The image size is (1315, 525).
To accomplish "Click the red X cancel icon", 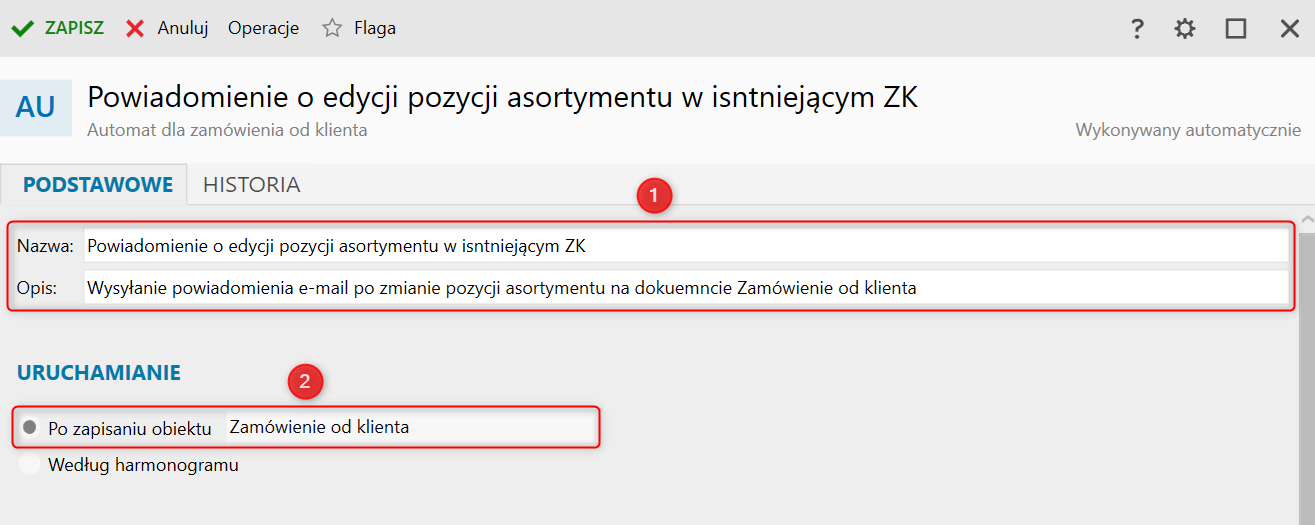I will pos(135,28).
